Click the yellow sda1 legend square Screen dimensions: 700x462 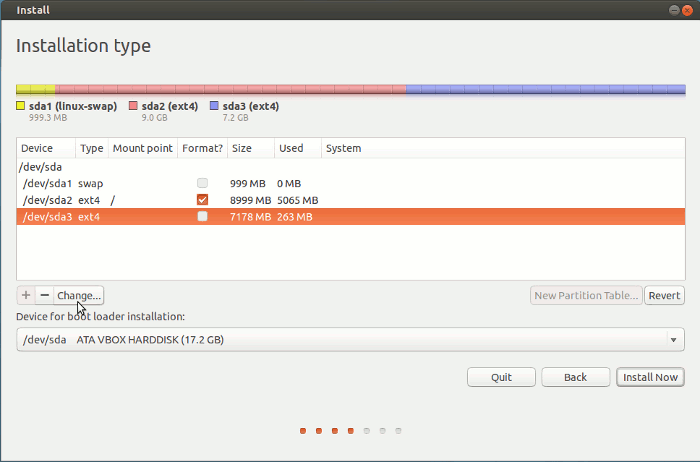pos(21,106)
